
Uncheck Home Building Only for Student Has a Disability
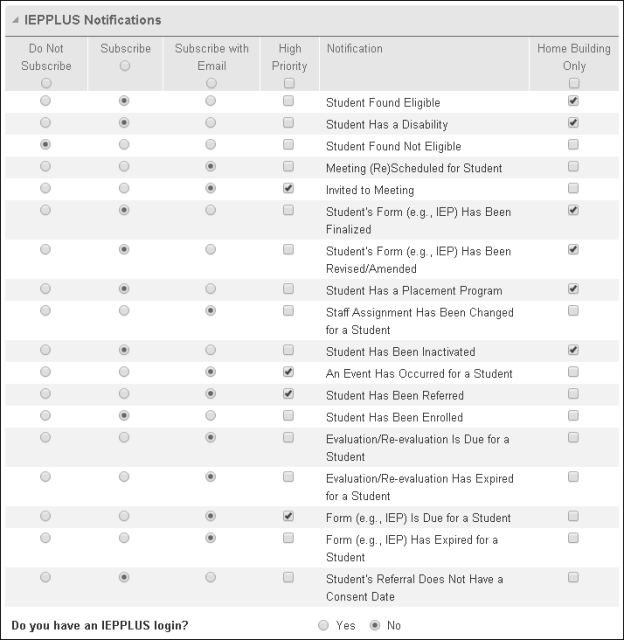[573, 124]
